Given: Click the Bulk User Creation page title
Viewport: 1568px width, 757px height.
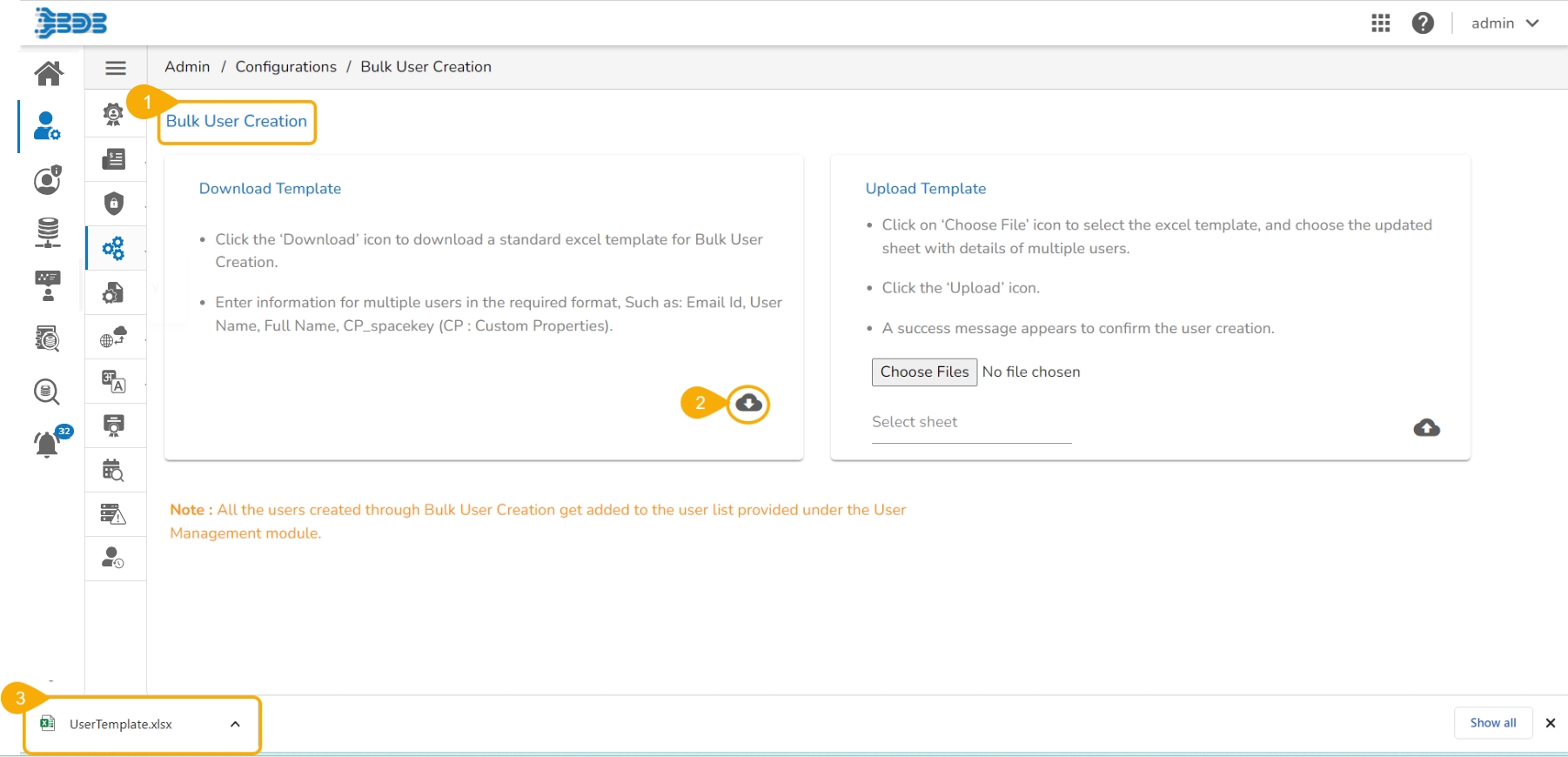Looking at the screenshot, I should tap(237, 122).
